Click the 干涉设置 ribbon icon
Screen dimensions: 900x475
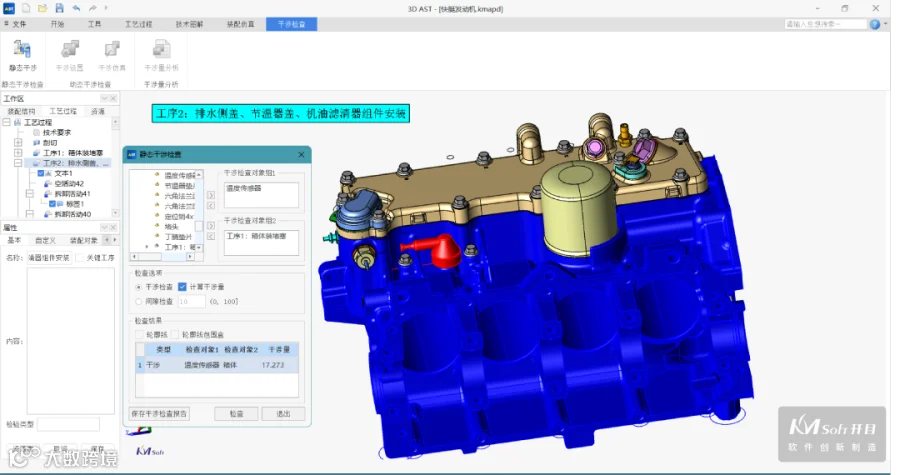[69, 50]
